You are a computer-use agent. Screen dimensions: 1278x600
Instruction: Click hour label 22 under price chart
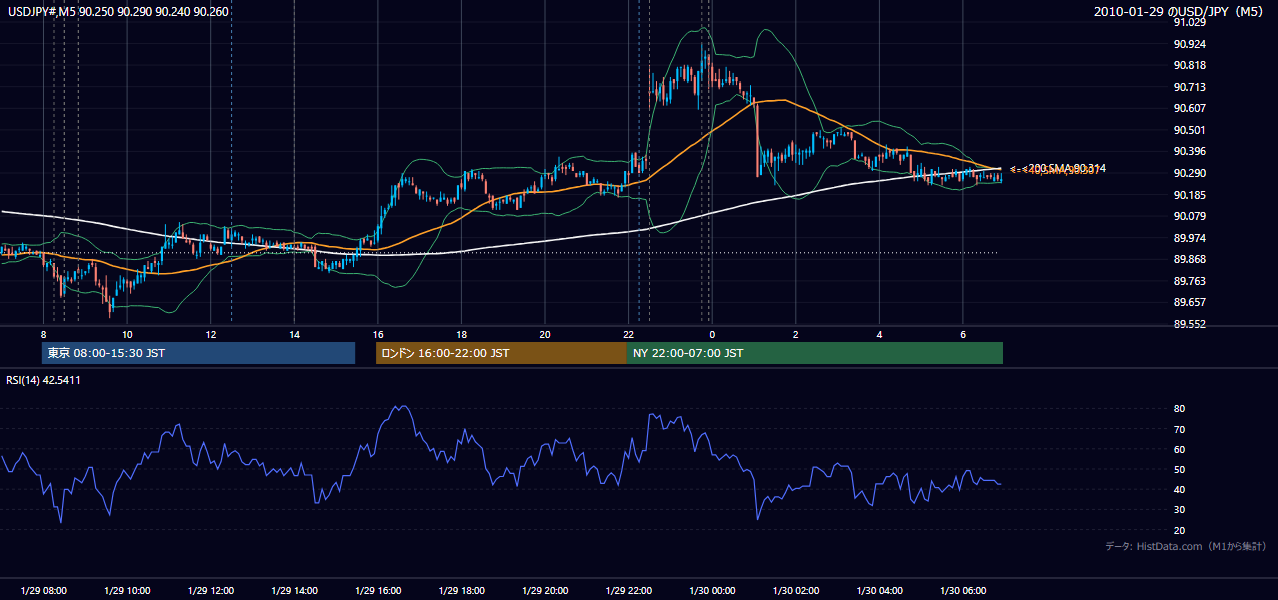pos(628,334)
